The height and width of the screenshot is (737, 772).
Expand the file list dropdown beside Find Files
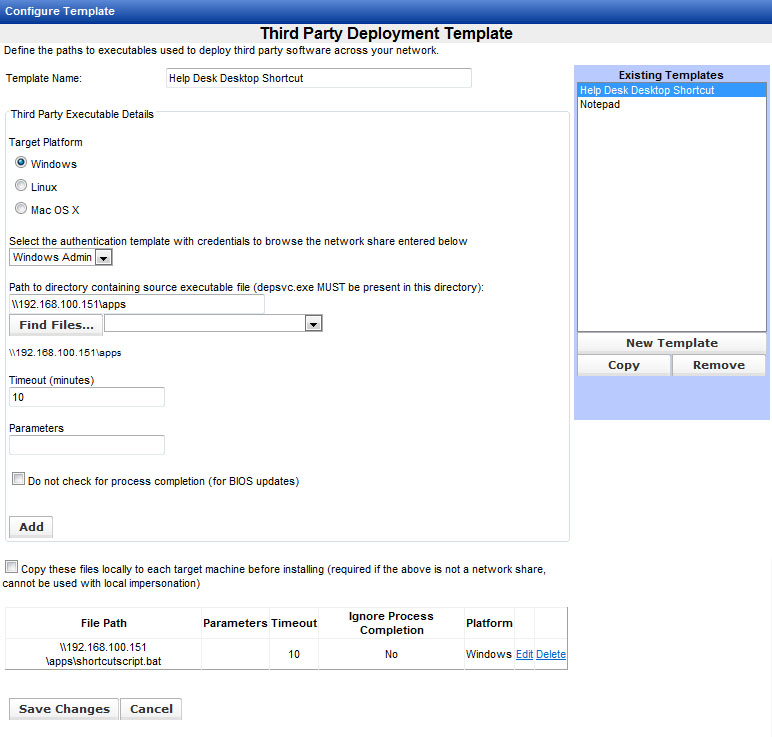(313, 324)
